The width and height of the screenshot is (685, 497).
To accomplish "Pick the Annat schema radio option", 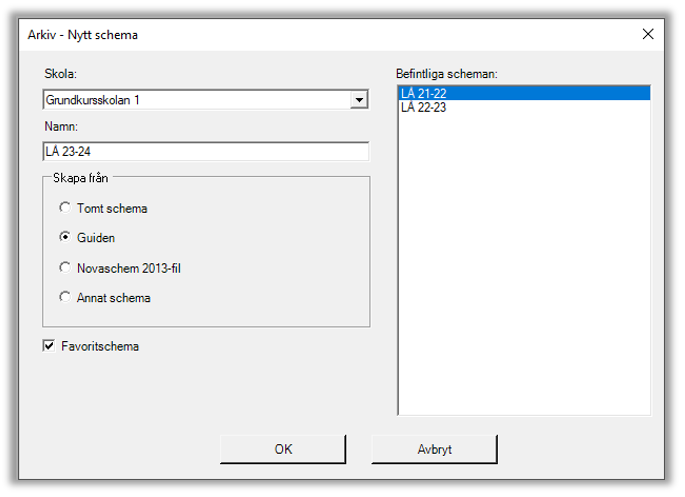I will (66, 297).
